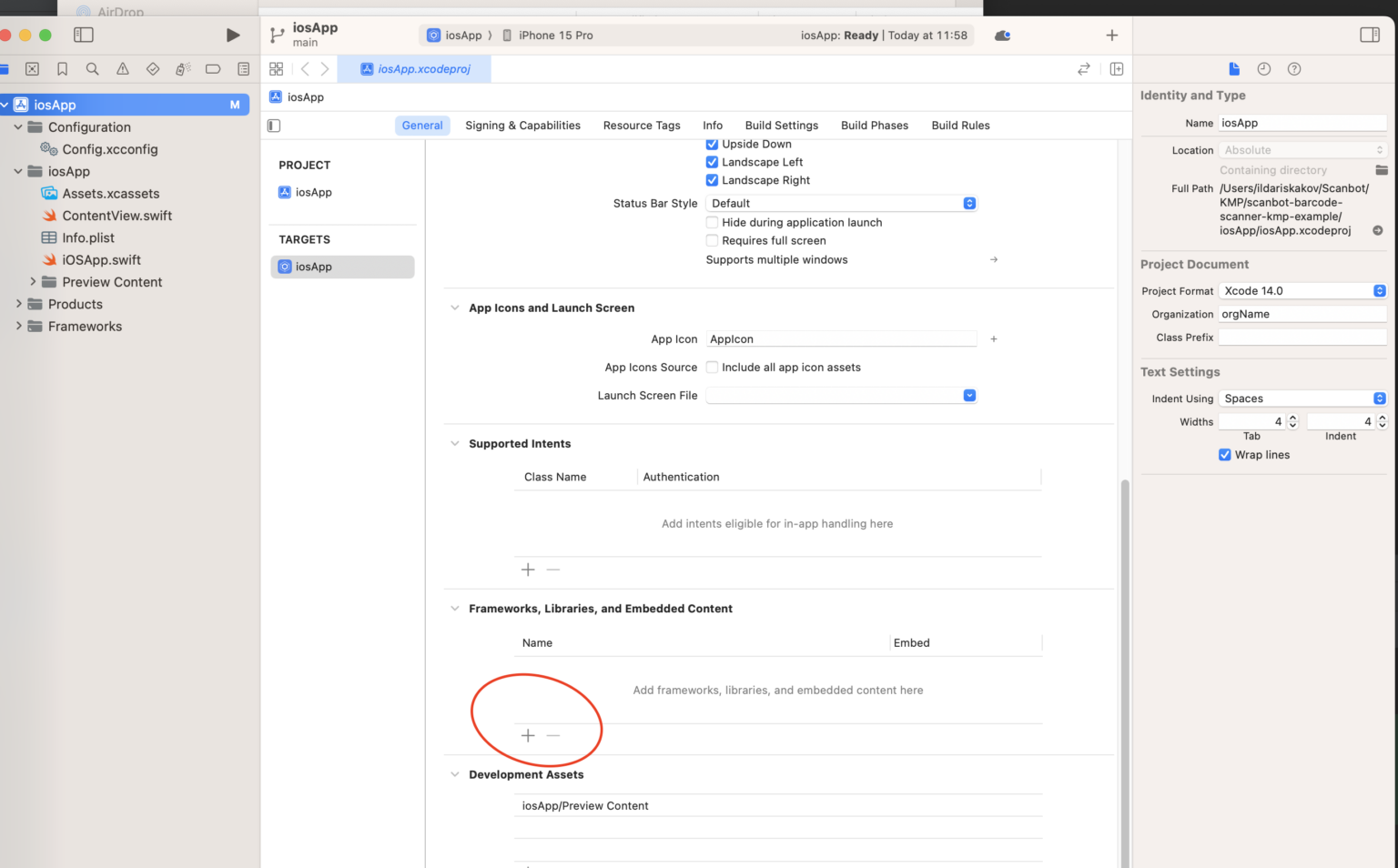Increase the Tab width stepper

click(x=1292, y=417)
